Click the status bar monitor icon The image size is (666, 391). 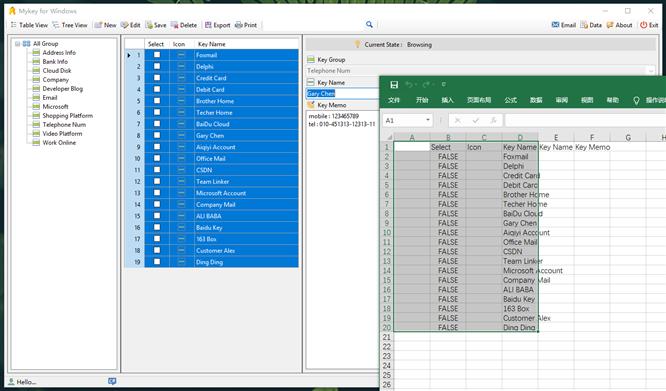pyautogui.click(x=112, y=381)
